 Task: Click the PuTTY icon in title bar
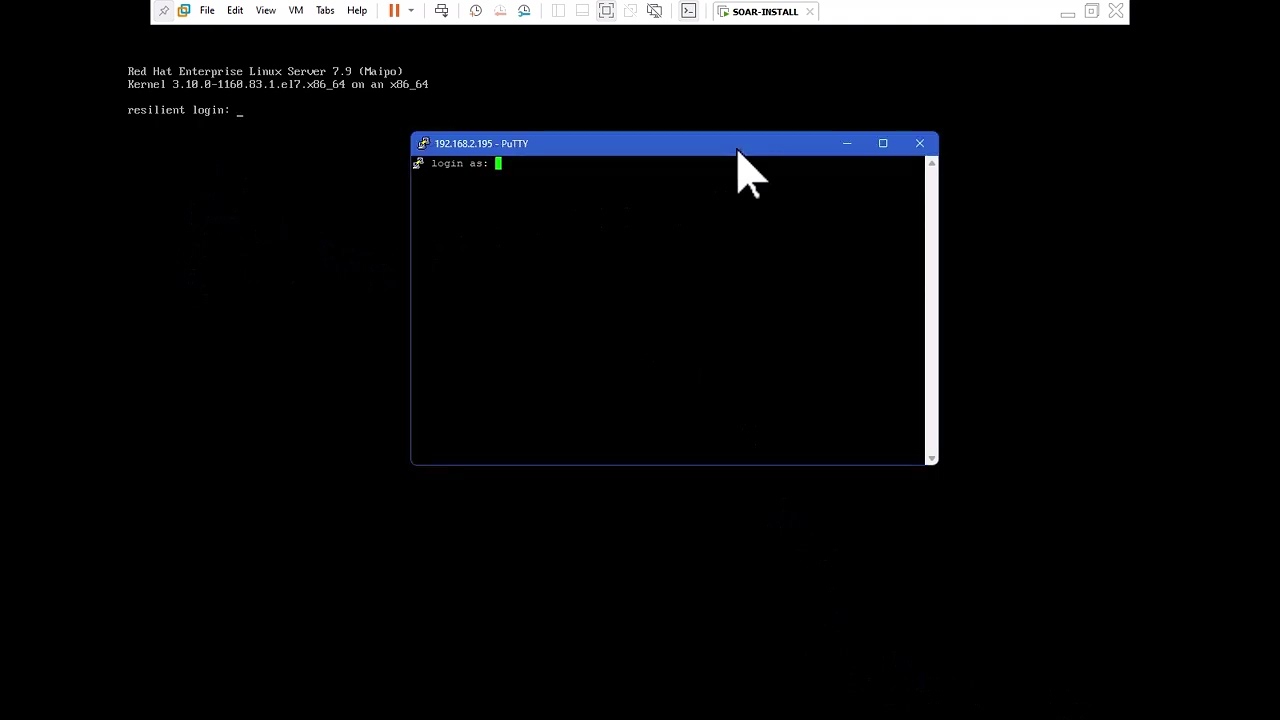coord(423,143)
